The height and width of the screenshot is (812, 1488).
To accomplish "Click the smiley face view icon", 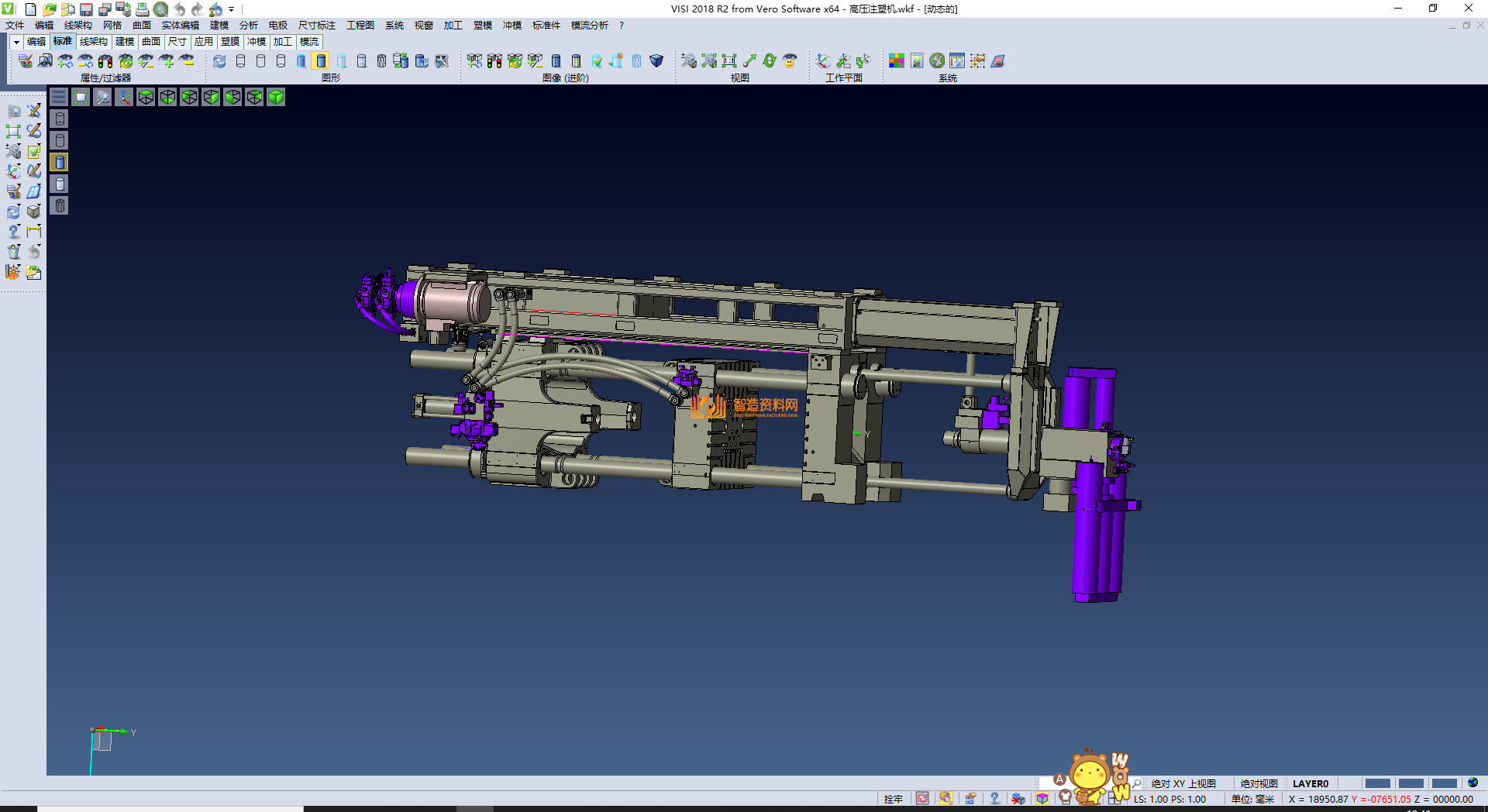I will coord(790,61).
